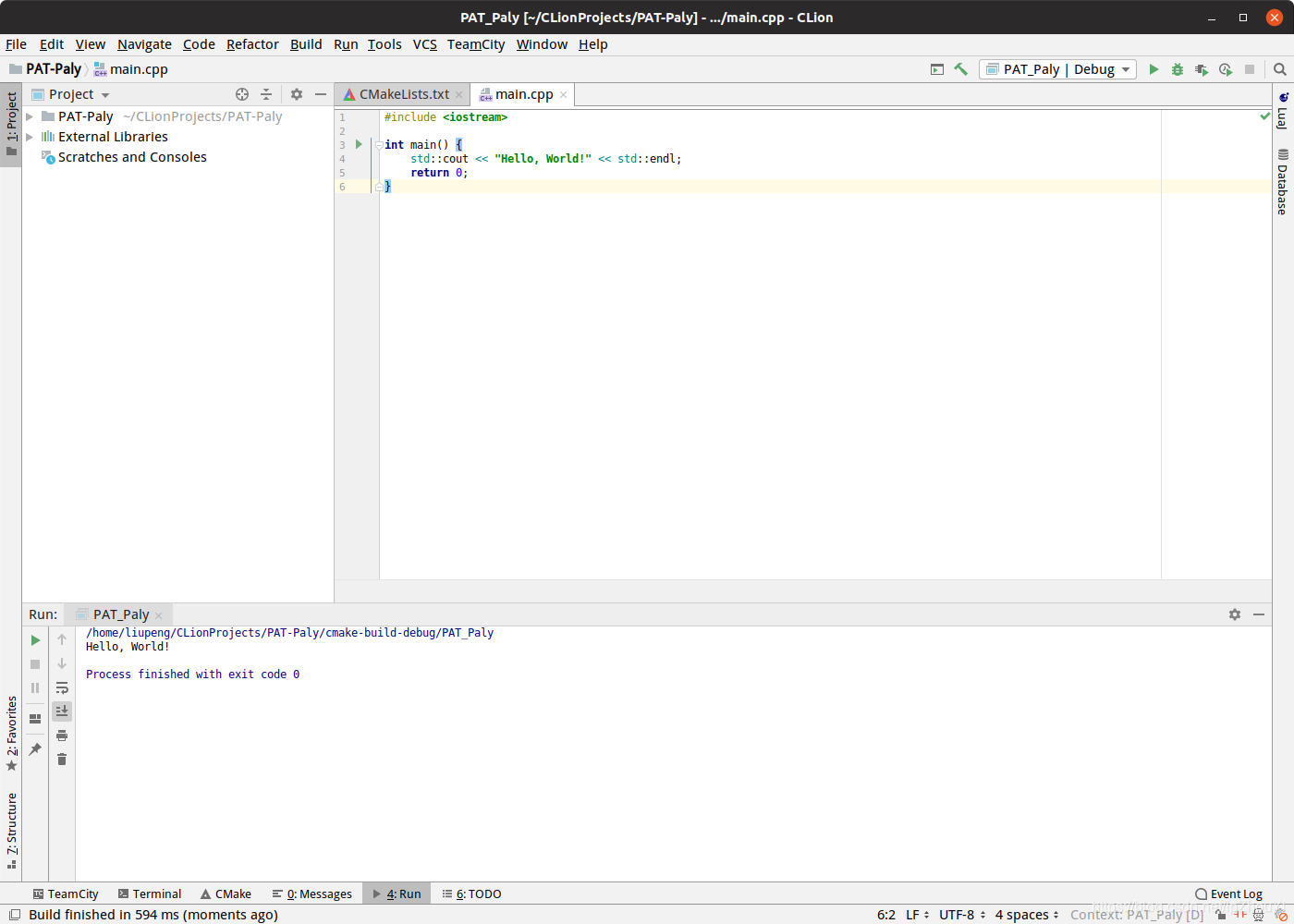
Task: Toggle read-only lock in status bar
Action: [x=1221, y=915]
